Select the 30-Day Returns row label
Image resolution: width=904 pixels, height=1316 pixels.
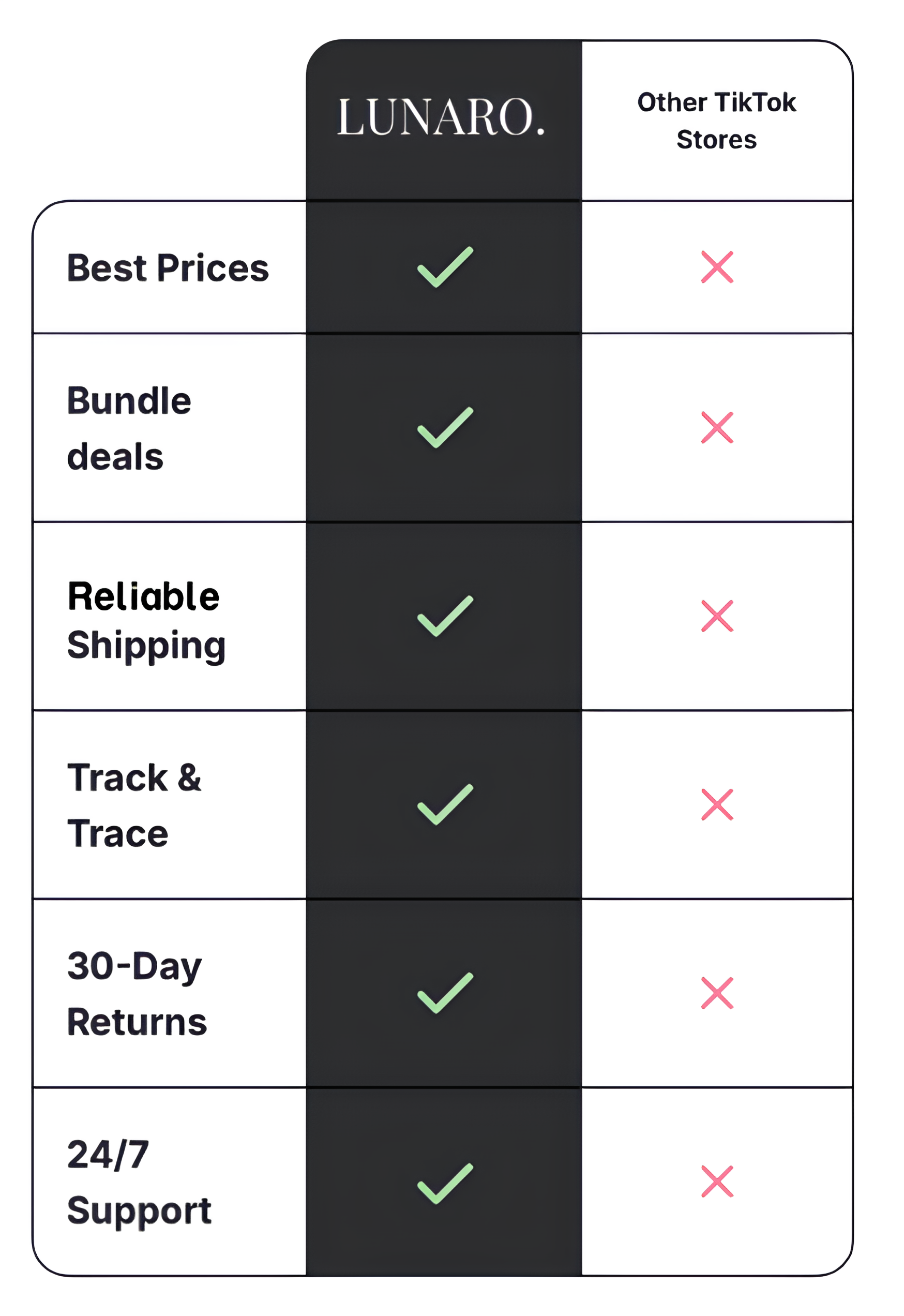tap(137, 994)
